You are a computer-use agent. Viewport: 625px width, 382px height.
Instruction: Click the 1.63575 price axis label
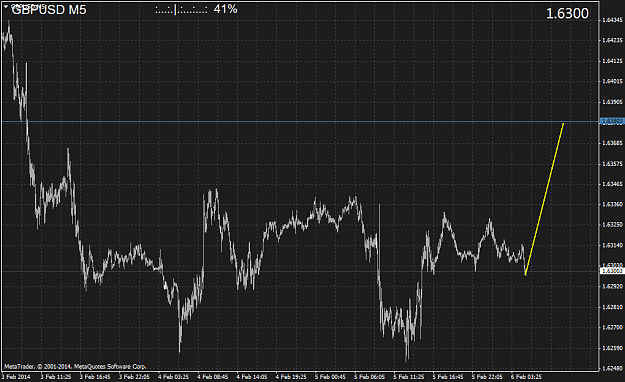(x=612, y=164)
